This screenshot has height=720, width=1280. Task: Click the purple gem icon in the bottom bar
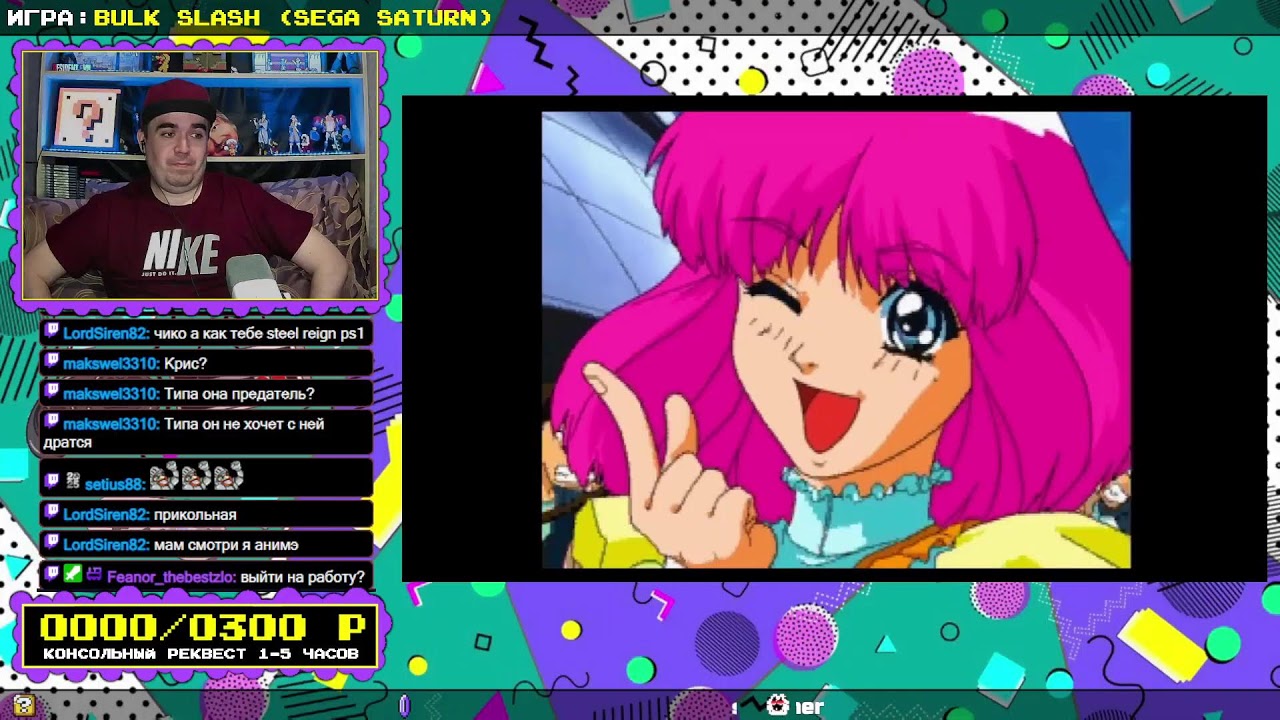click(x=404, y=706)
